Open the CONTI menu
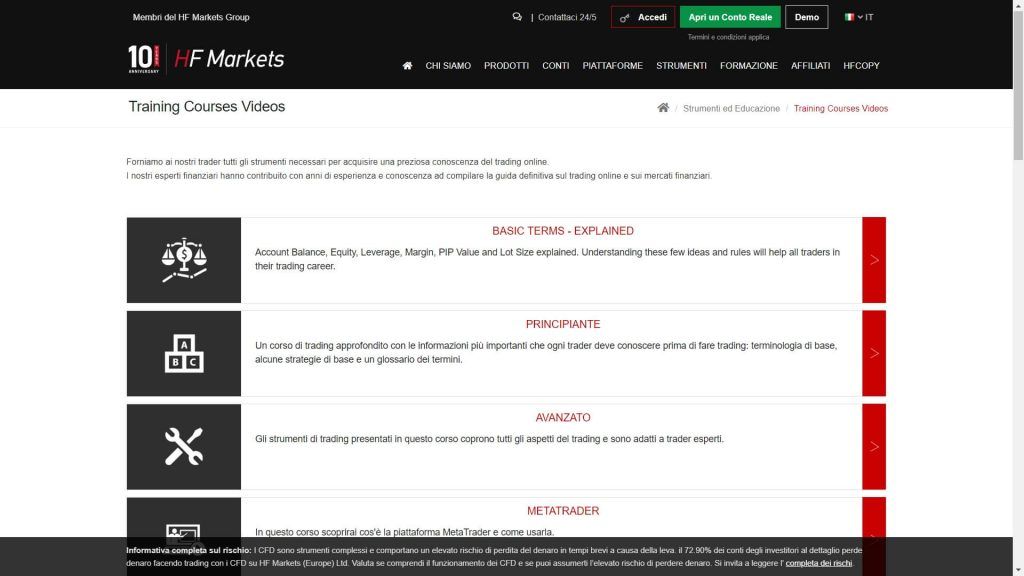1024x576 pixels. point(556,66)
